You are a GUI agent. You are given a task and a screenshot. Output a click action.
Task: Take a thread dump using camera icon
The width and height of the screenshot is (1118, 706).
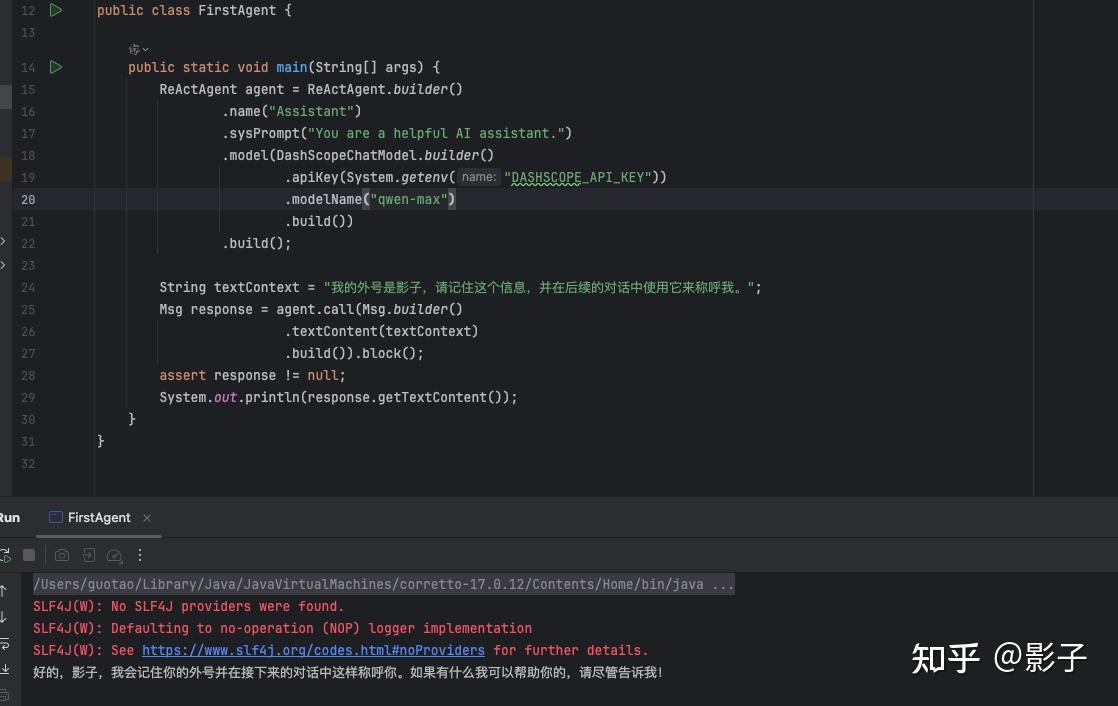(x=62, y=555)
